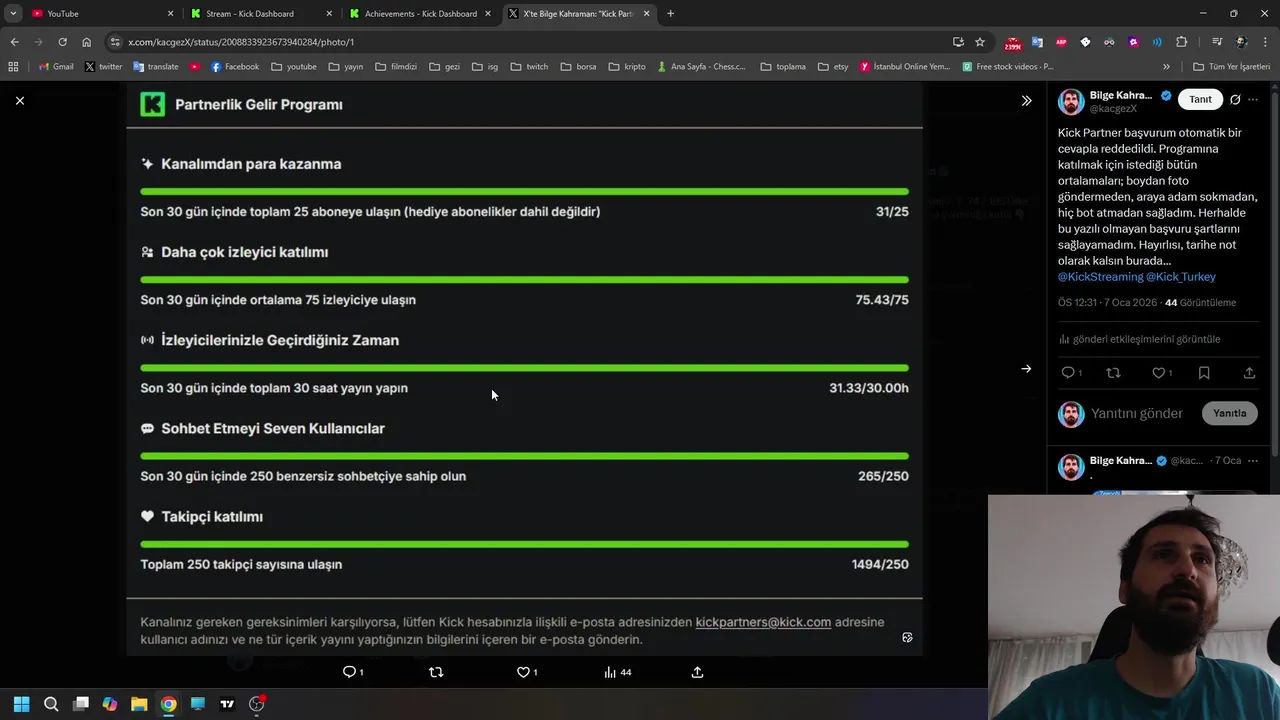Bookmark the tweet in the side panel

pos(1204,373)
